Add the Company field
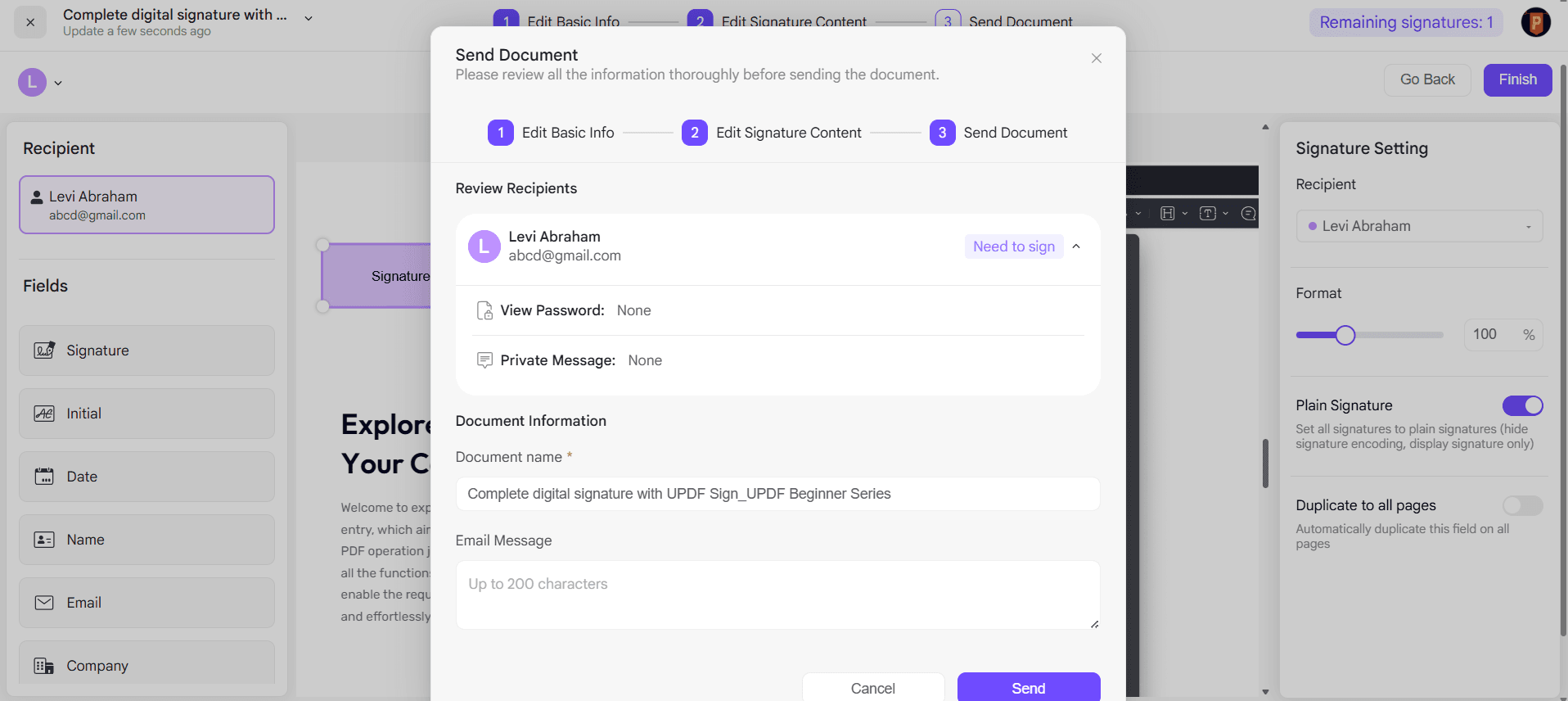This screenshot has height=701, width=1568. click(146, 665)
